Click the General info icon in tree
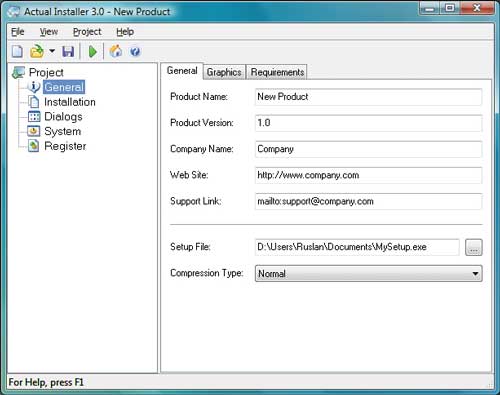This screenshot has width=500, height=395. coord(34,87)
